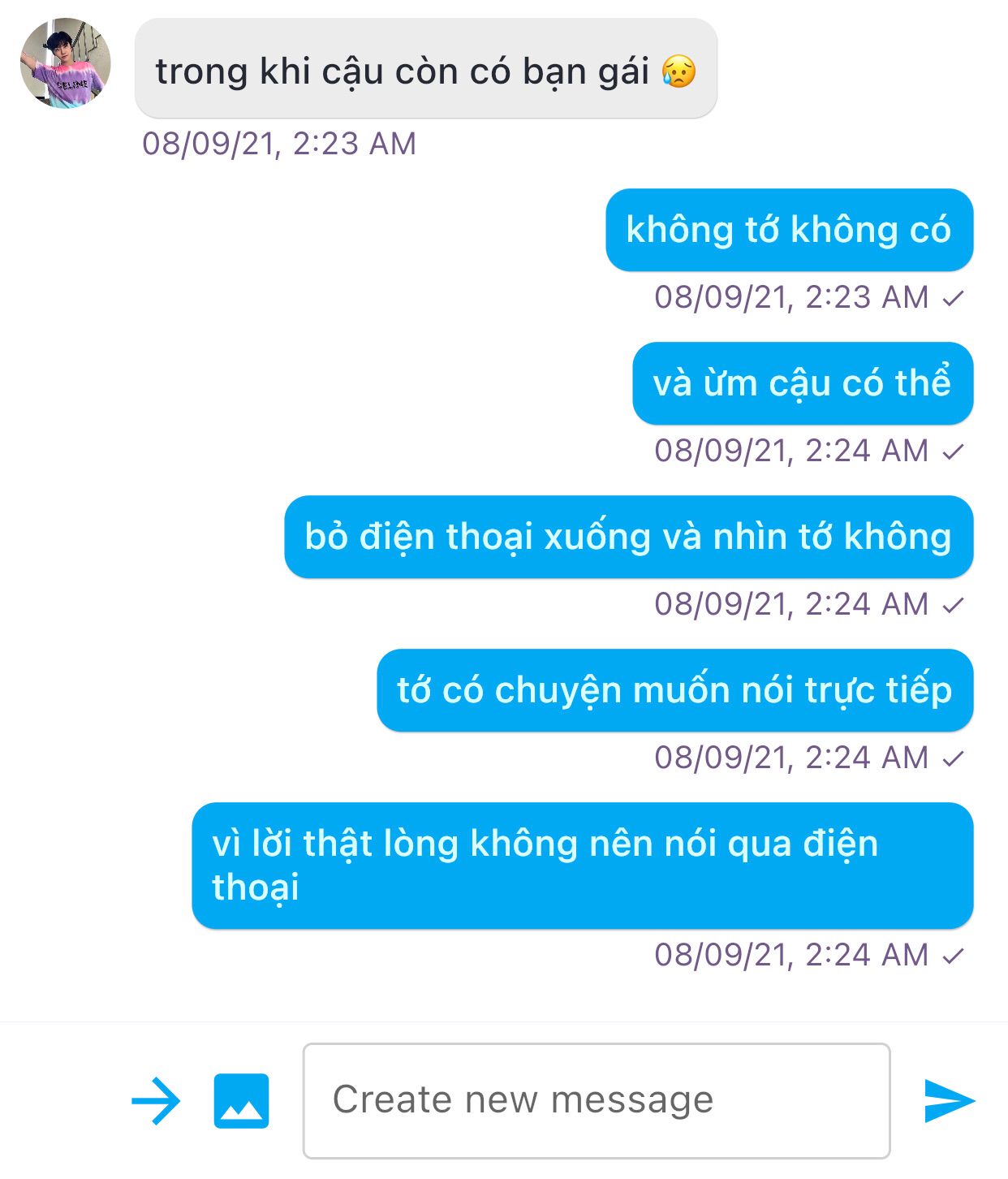Select the "vì lời thật lòng" message bubble
The image size is (1008, 1179).
point(582,866)
